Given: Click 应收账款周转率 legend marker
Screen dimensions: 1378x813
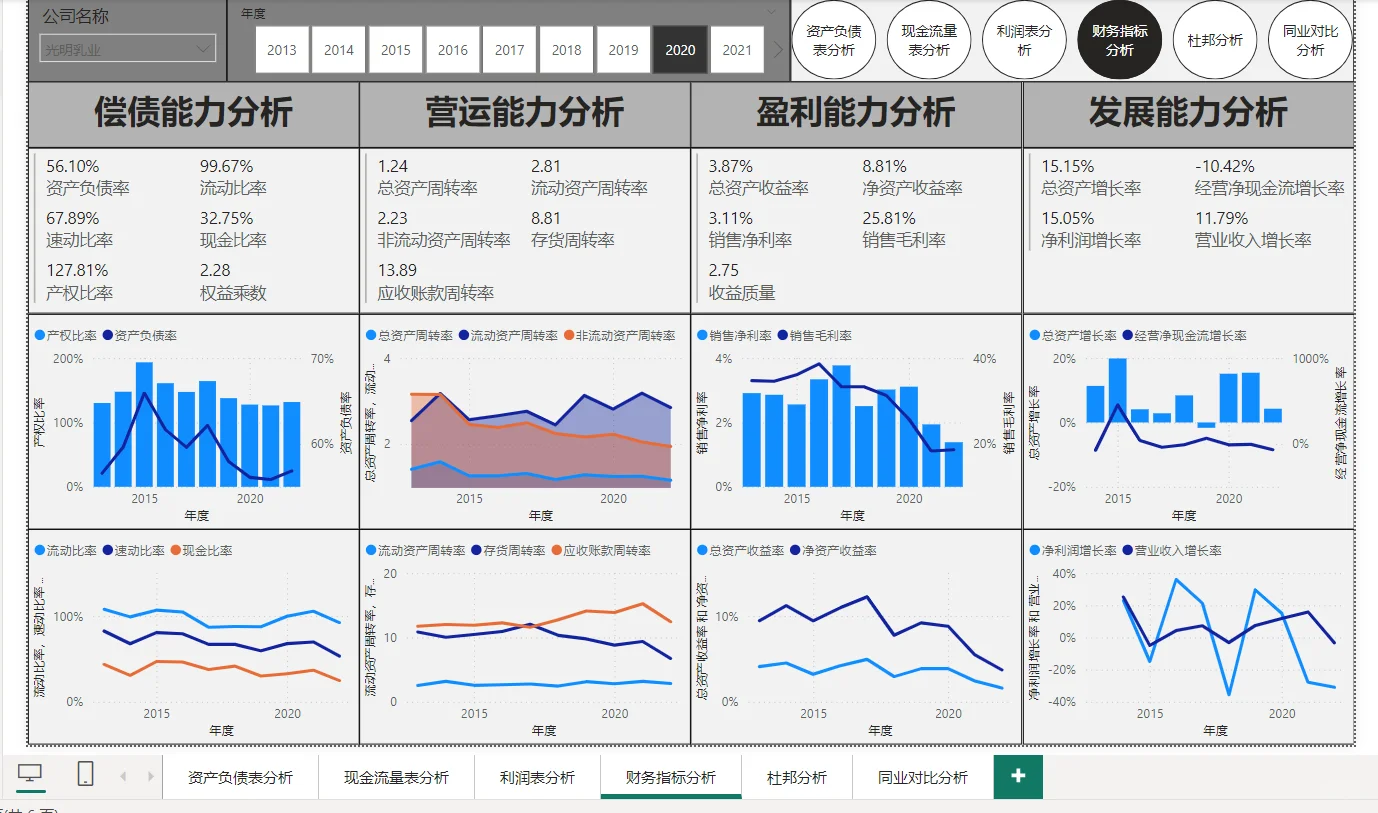Looking at the screenshot, I should pyautogui.click(x=556, y=551).
